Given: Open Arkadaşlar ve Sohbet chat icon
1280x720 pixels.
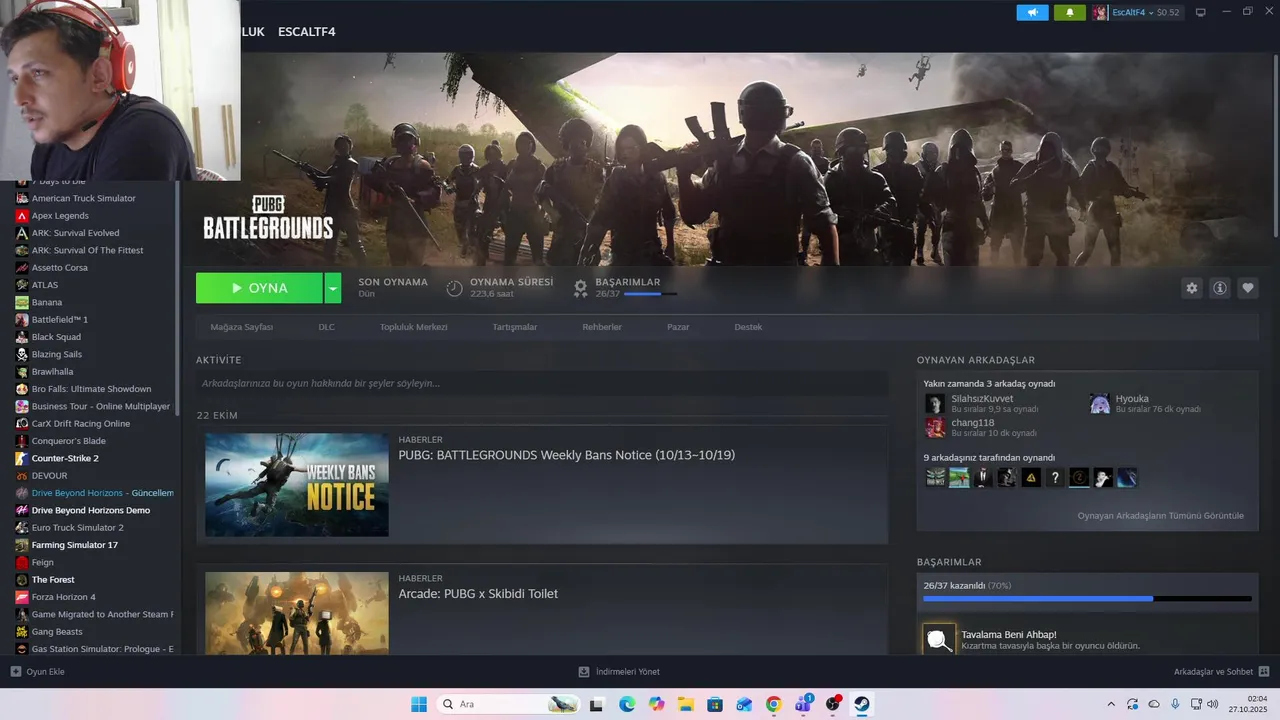Looking at the screenshot, I should pos(1264,672).
